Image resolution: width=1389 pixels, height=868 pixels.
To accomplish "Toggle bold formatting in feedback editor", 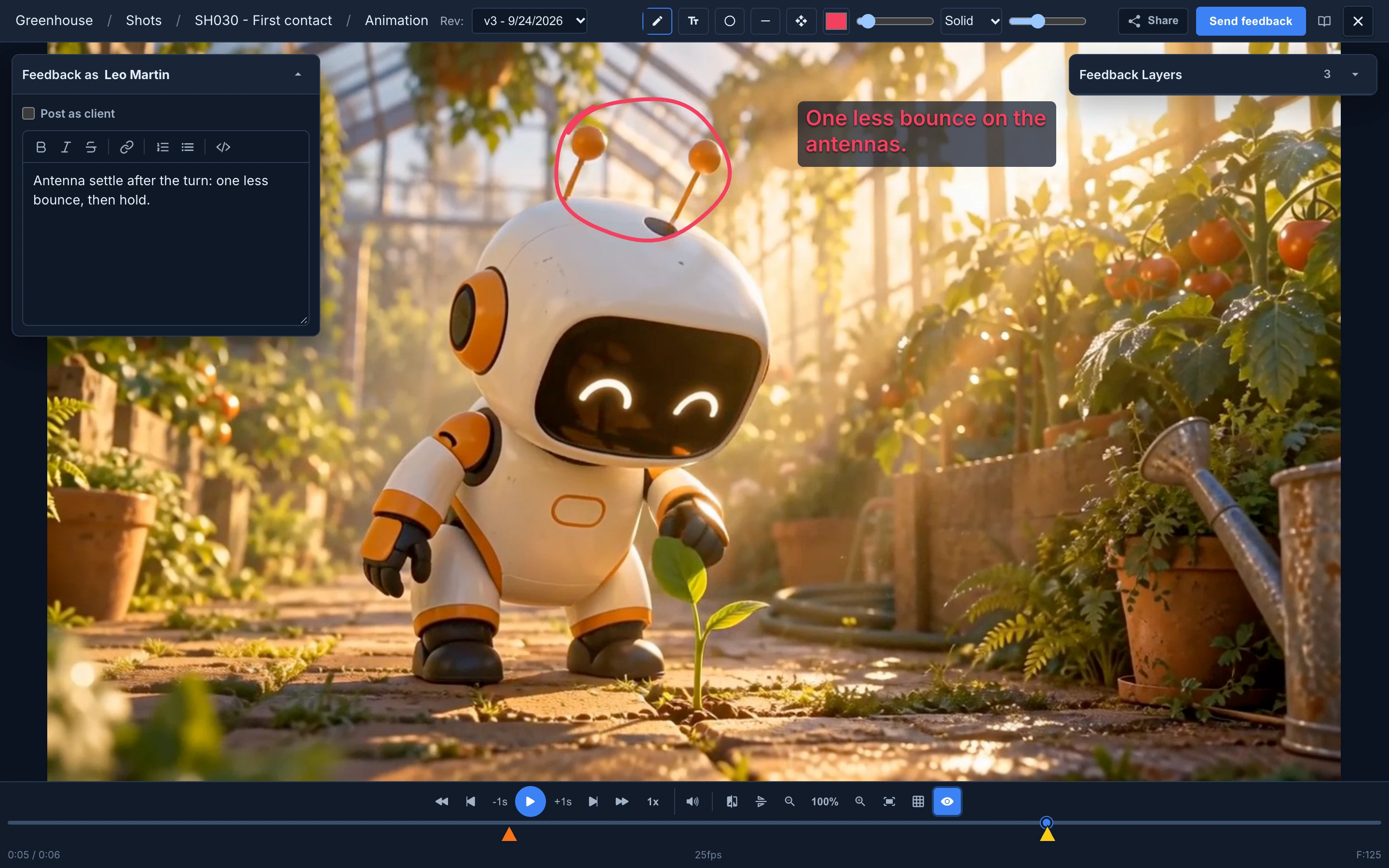I will point(41,147).
